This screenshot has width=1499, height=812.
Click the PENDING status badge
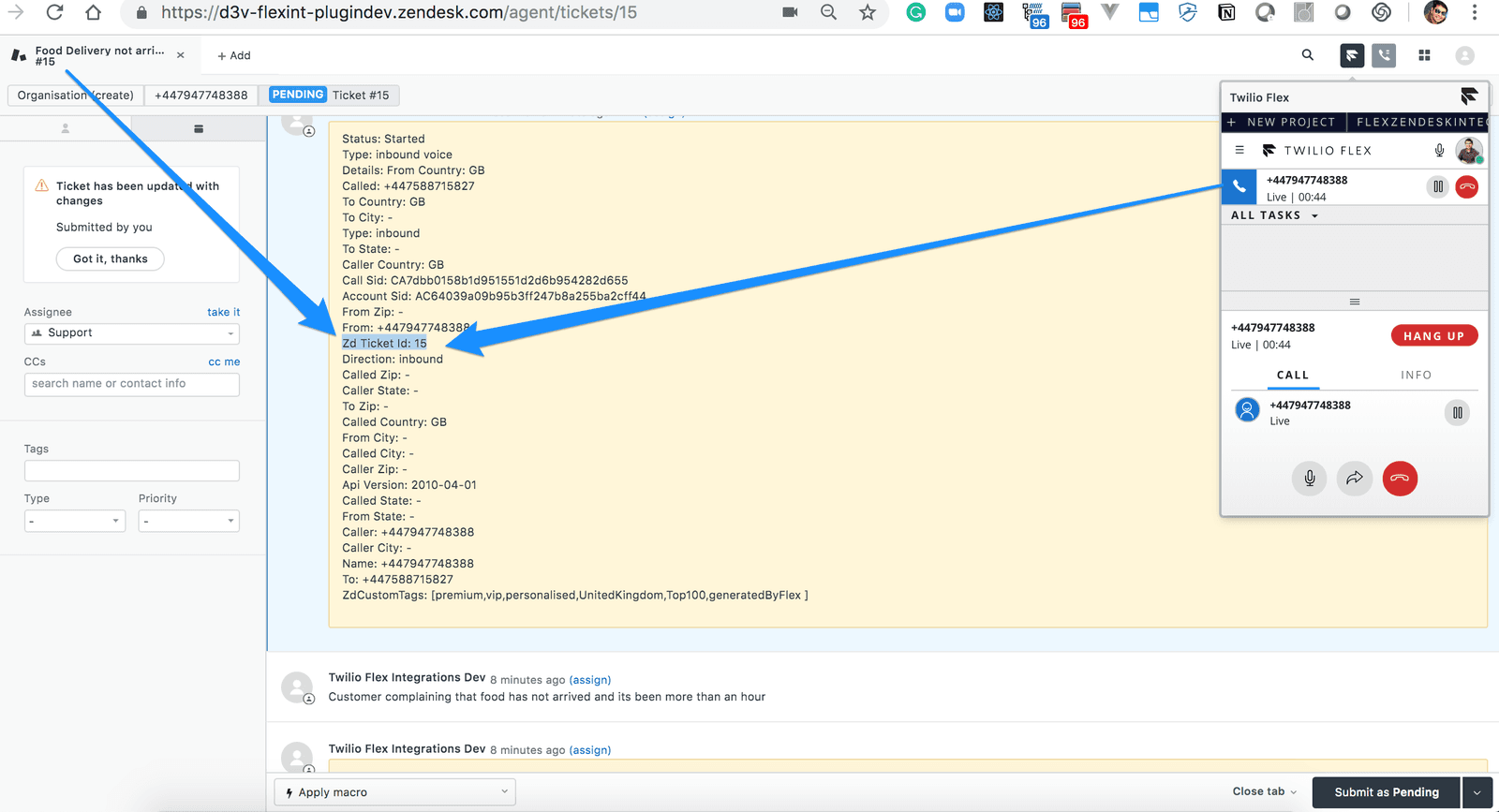pyautogui.click(x=298, y=95)
